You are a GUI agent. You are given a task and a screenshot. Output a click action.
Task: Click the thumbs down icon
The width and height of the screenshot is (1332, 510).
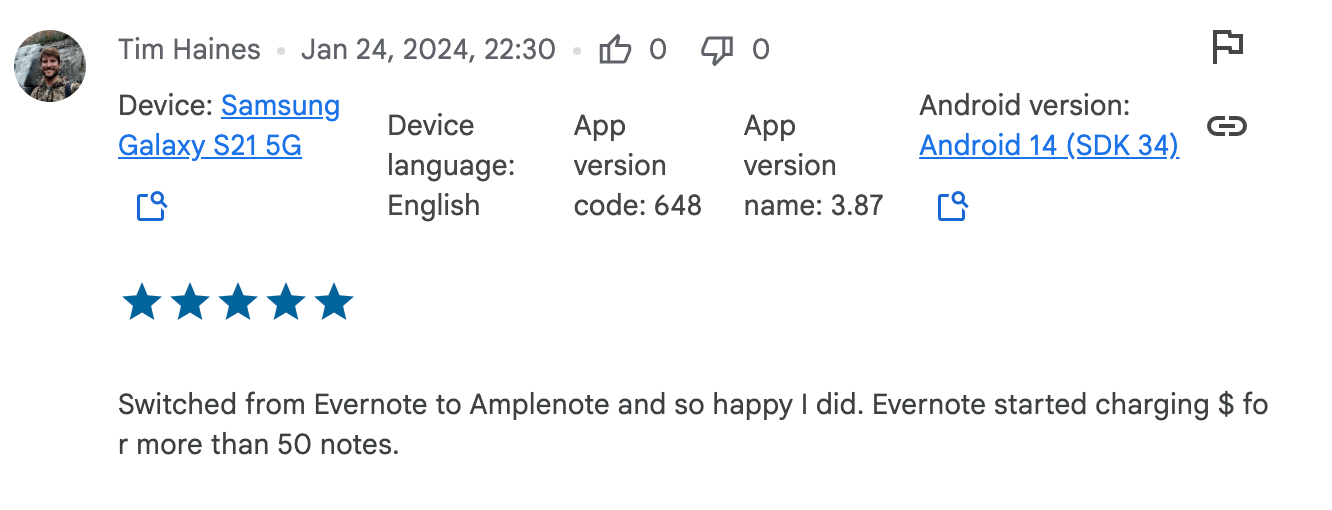pos(718,50)
